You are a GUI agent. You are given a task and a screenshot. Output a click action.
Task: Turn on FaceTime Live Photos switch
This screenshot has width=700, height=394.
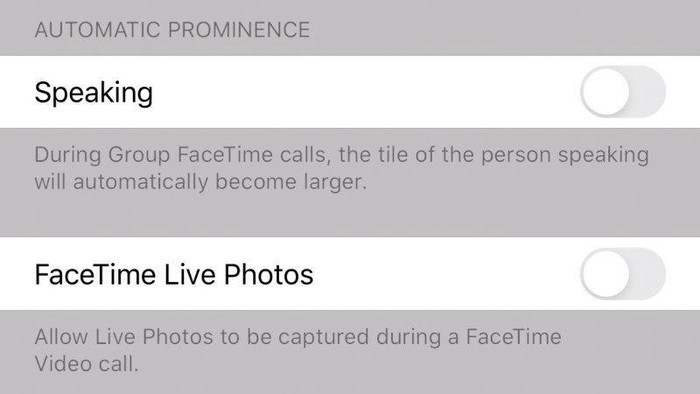point(623,274)
